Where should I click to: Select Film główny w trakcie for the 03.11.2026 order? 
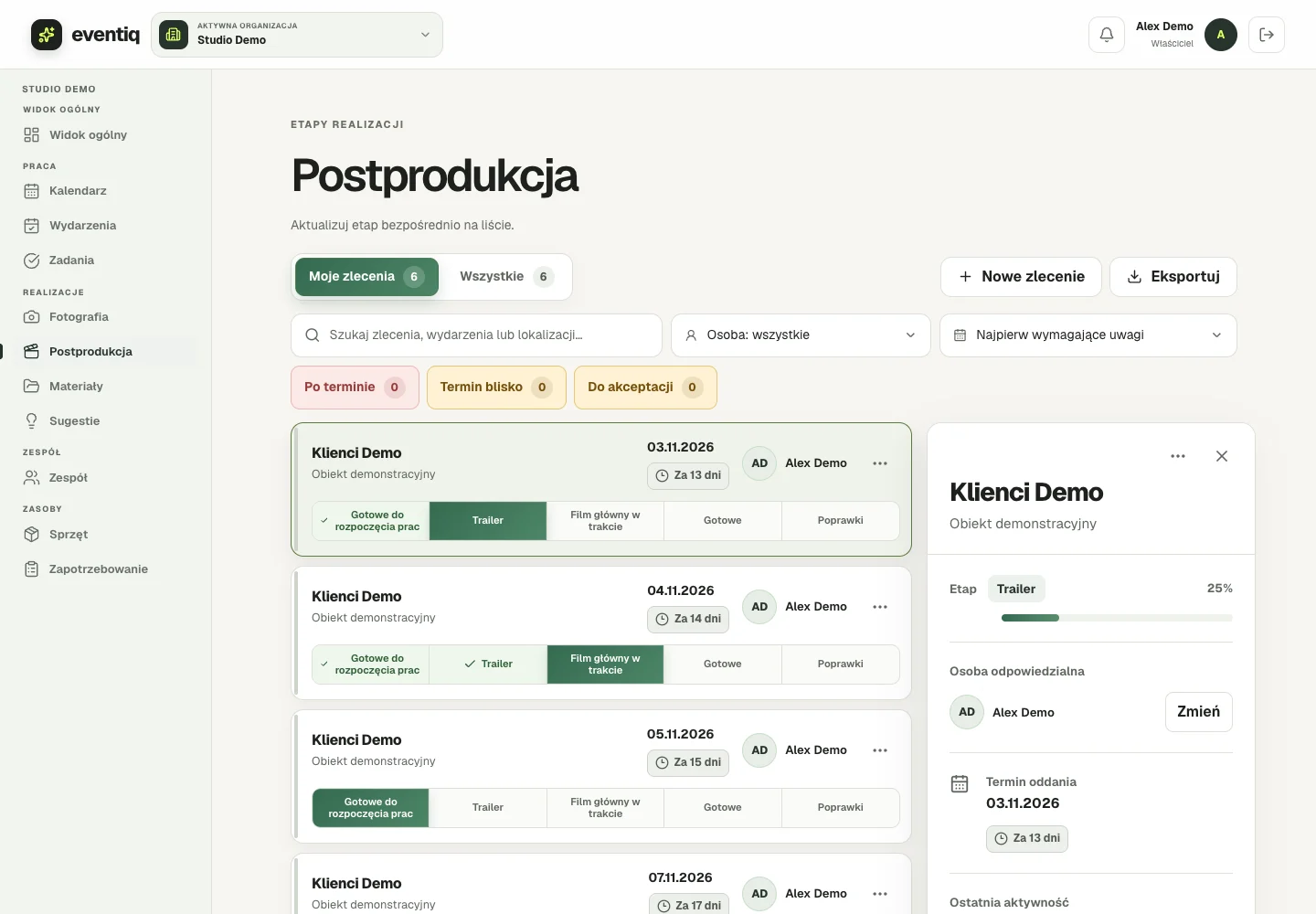click(x=605, y=521)
